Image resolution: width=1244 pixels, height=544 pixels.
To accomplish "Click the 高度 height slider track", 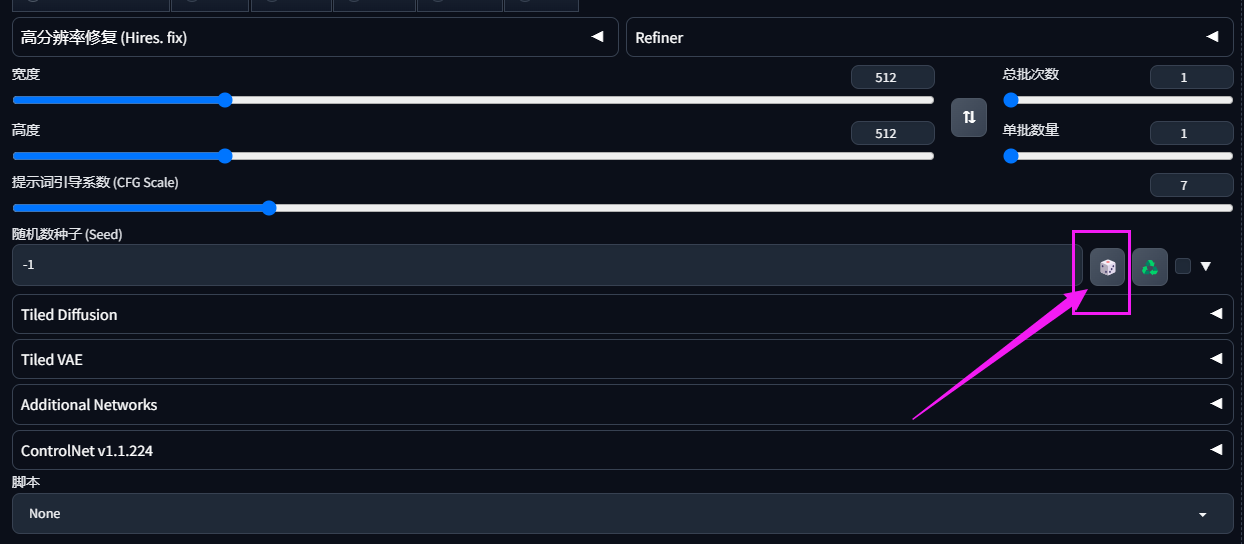I will point(473,156).
